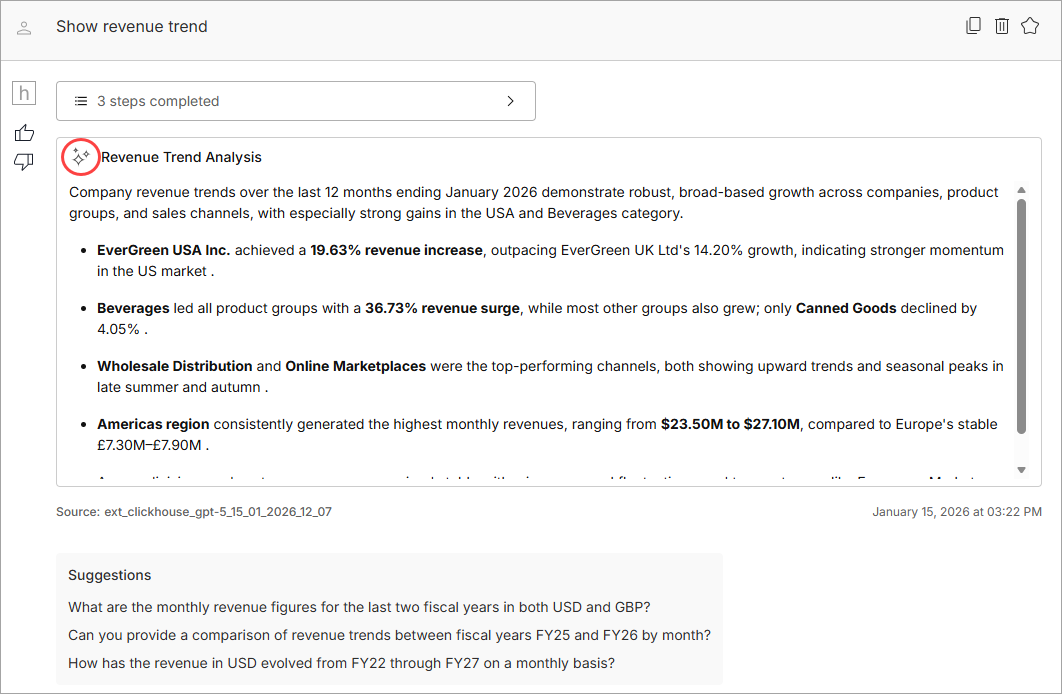Select the monthly revenue USD and GBP suggestion
This screenshot has height=694, width=1062.
(x=359, y=607)
